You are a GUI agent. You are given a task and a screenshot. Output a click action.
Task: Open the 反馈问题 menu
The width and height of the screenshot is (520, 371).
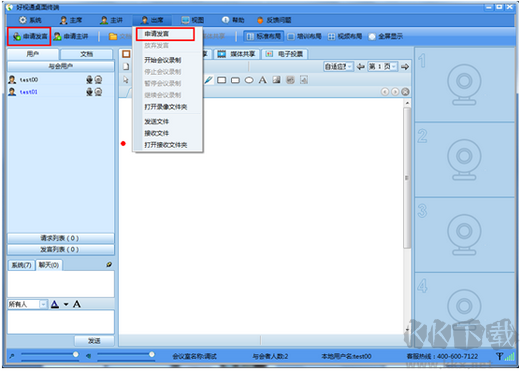pos(274,20)
